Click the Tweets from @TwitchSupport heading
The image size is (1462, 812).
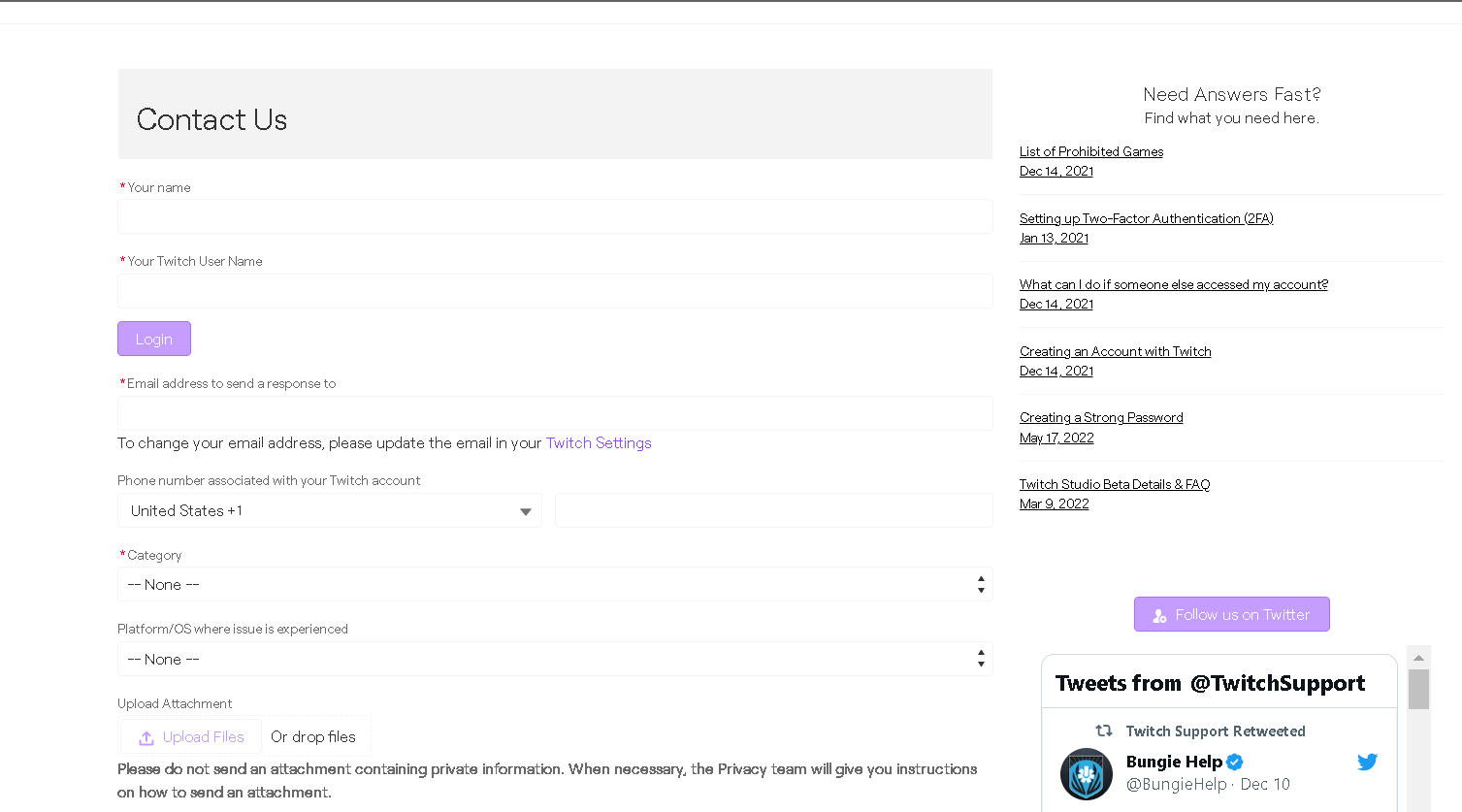tap(1210, 683)
